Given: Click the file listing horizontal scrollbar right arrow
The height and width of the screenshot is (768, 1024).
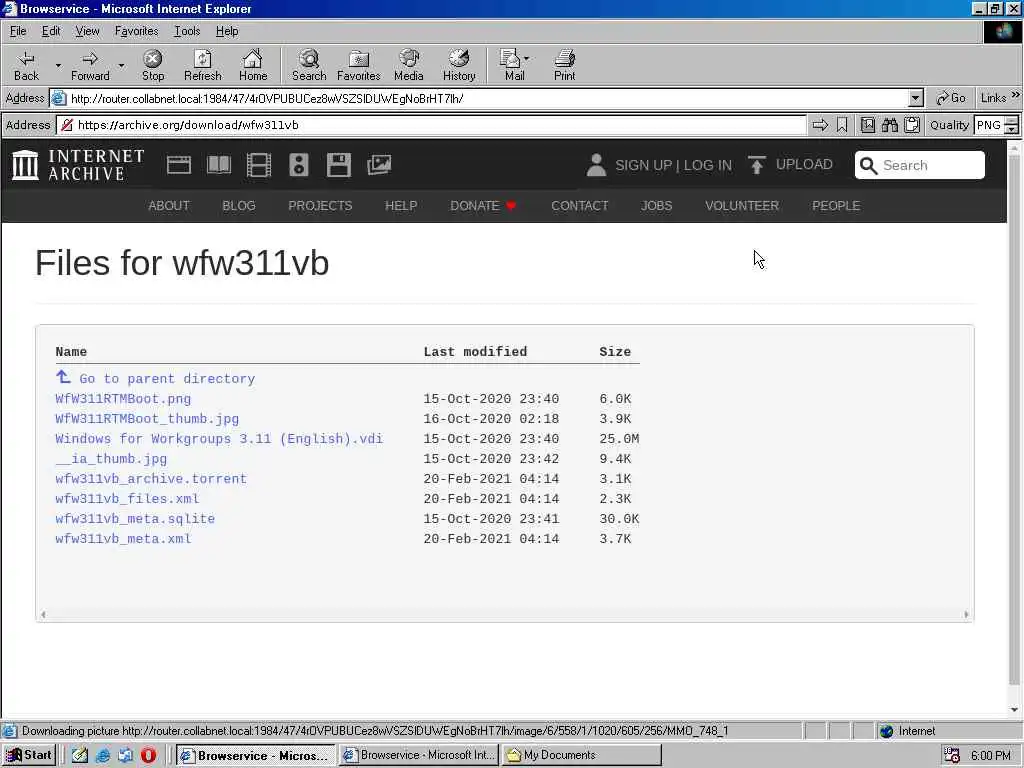Looking at the screenshot, I should pyautogui.click(x=967, y=615).
